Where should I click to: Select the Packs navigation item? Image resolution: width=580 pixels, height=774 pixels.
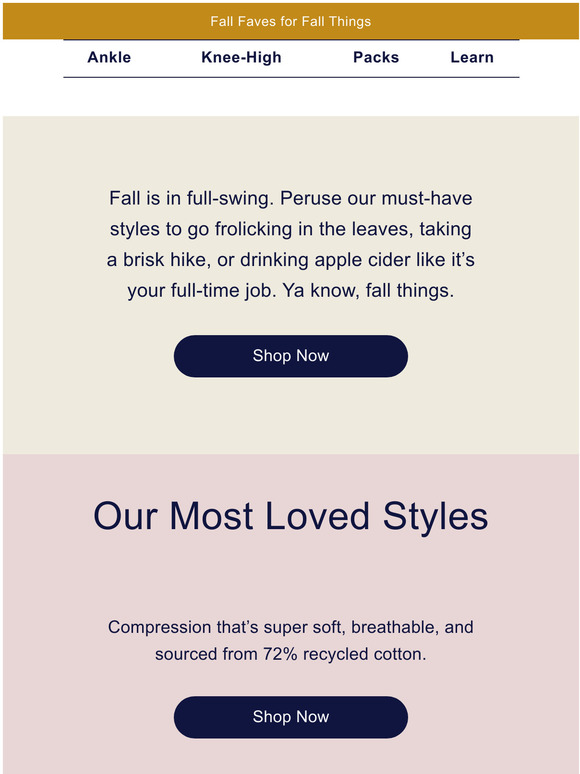(x=376, y=57)
